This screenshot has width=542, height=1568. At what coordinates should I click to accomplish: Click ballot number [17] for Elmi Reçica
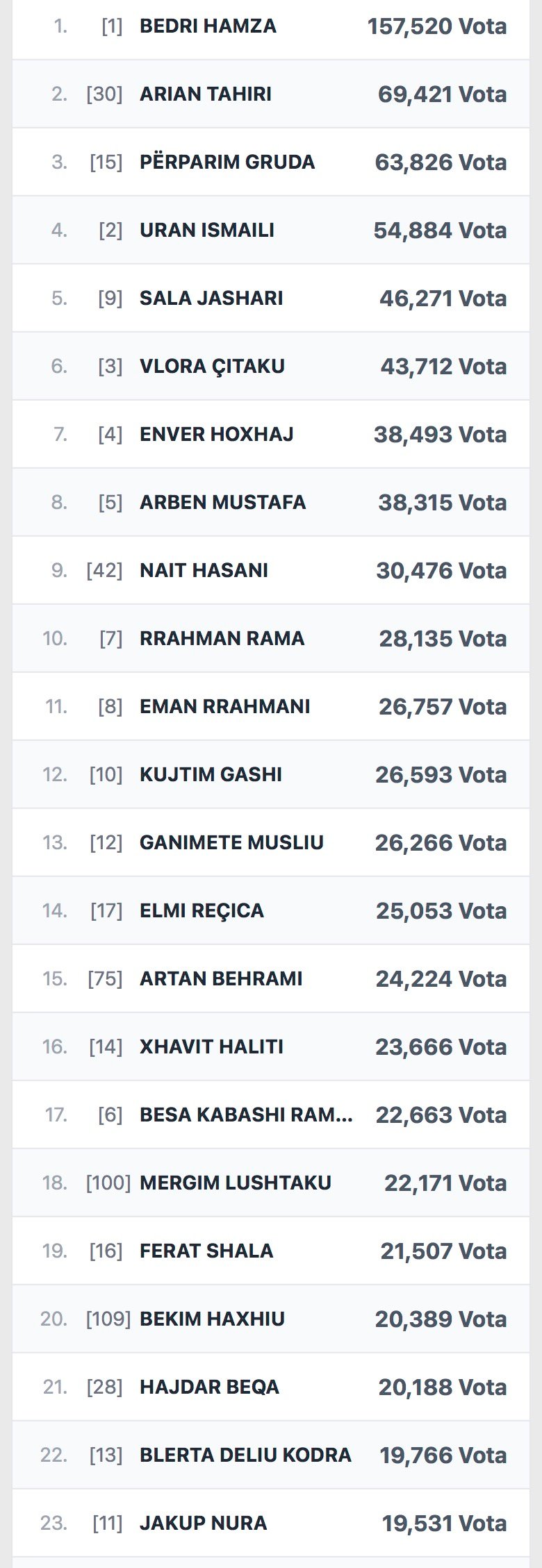point(106,911)
